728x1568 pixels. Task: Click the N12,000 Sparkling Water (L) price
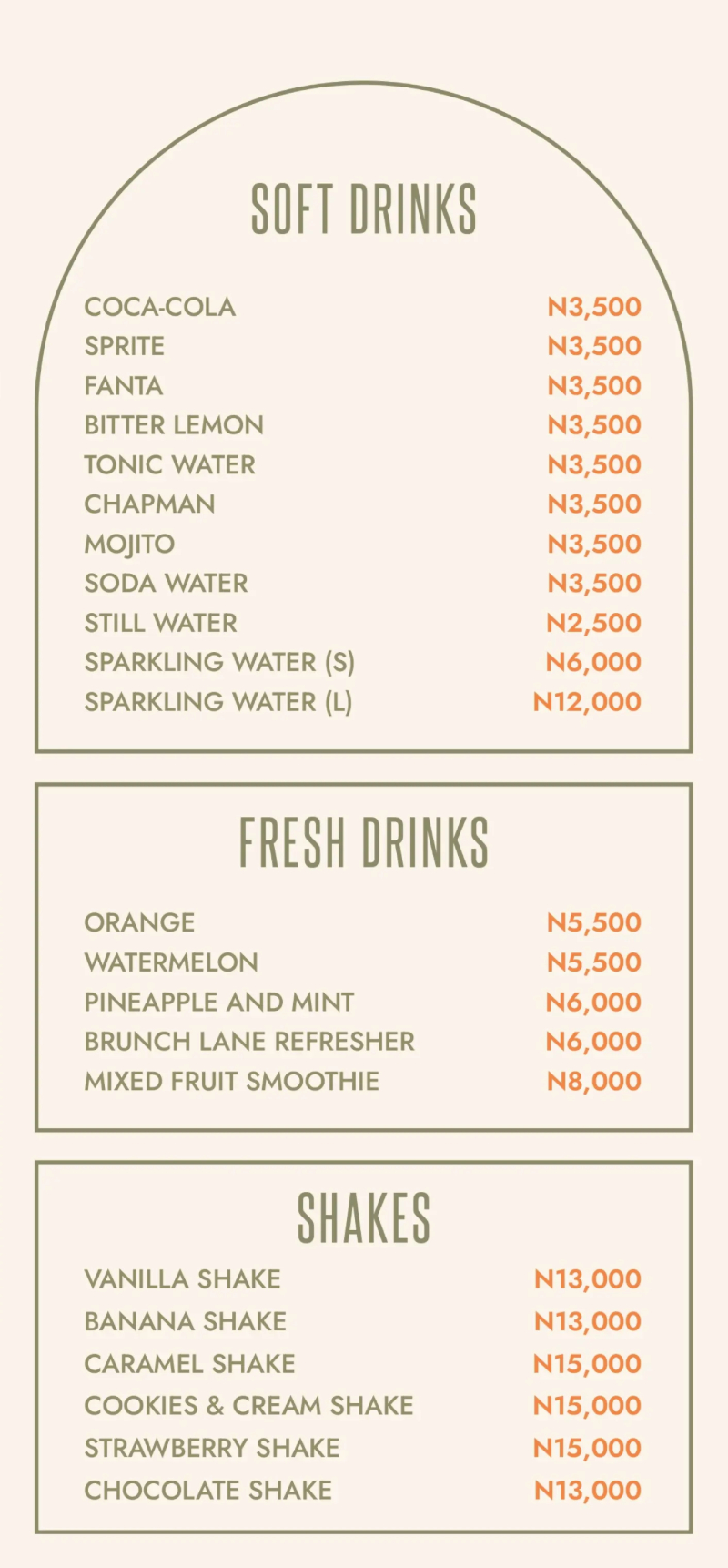pyautogui.click(x=587, y=702)
